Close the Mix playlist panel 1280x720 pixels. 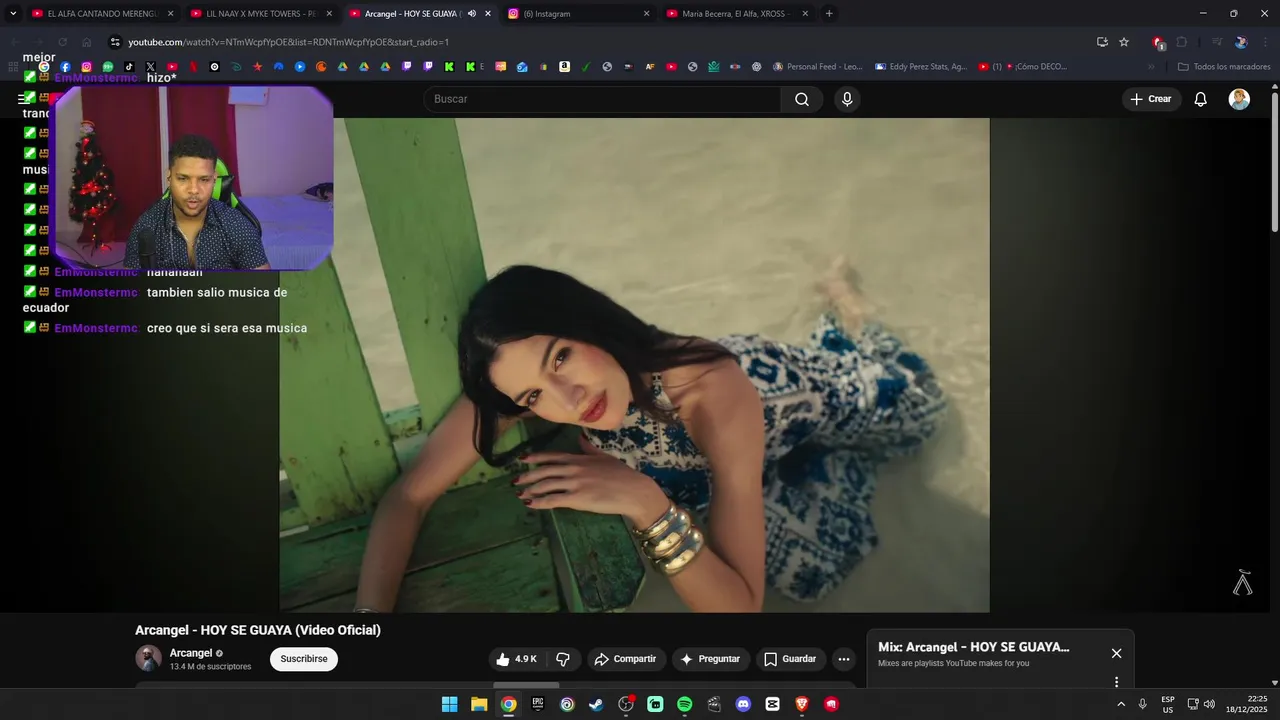(x=1116, y=653)
